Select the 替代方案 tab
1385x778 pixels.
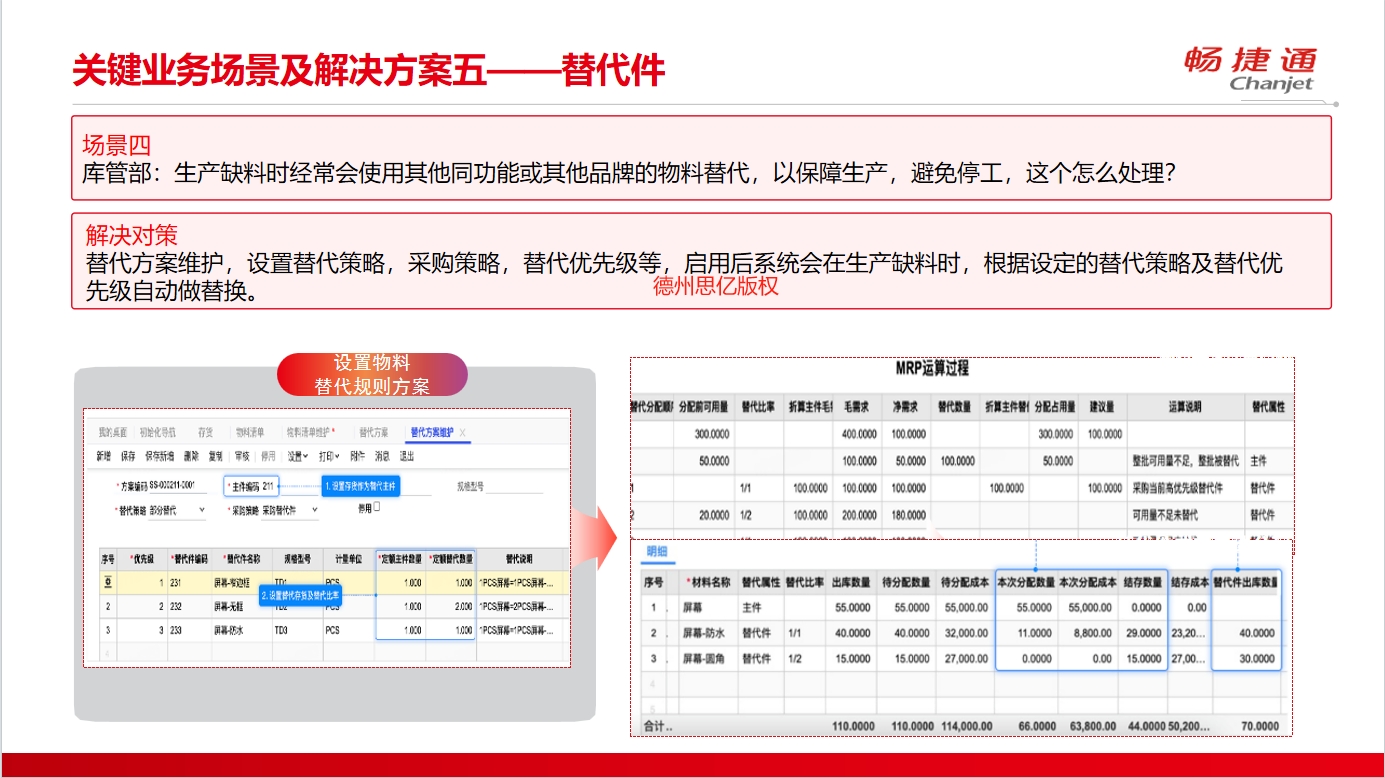click(x=372, y=432)
